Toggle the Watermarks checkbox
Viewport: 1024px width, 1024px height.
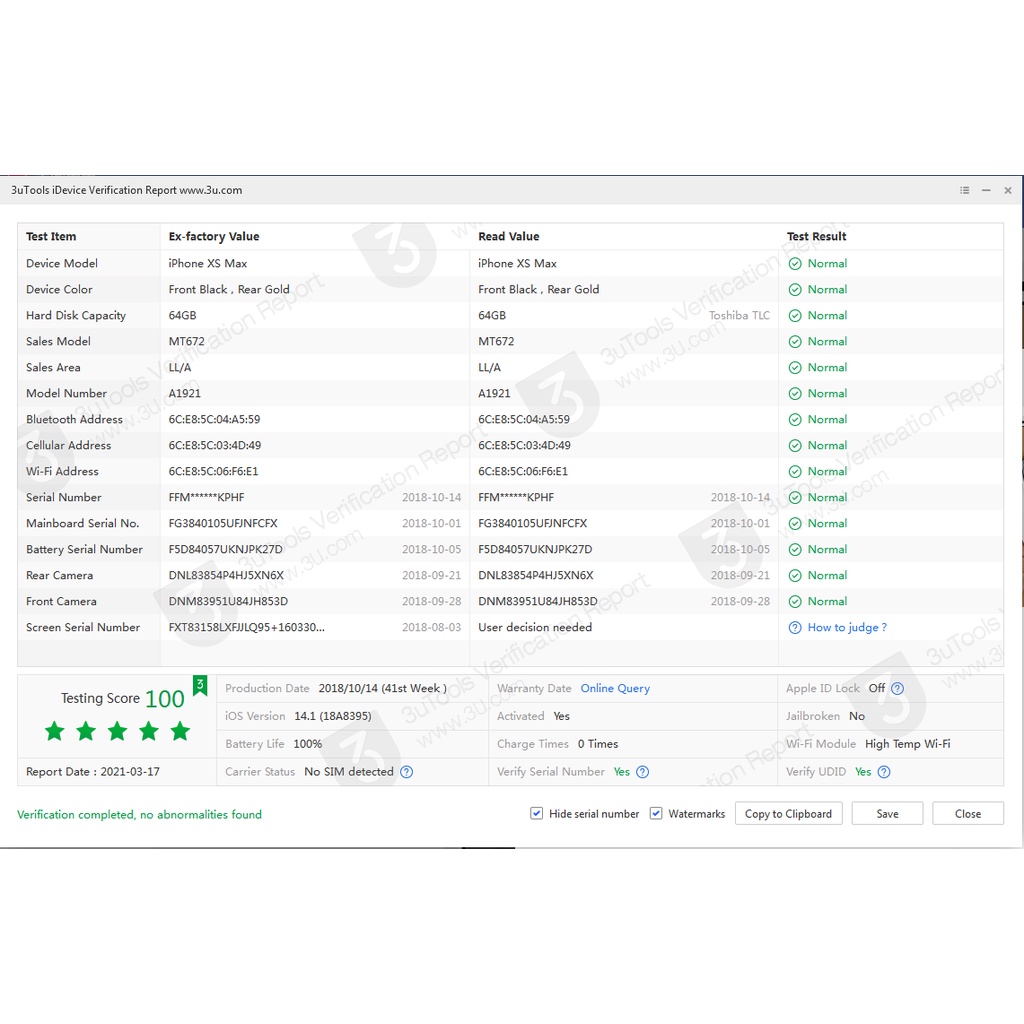(x=656, y=814)
